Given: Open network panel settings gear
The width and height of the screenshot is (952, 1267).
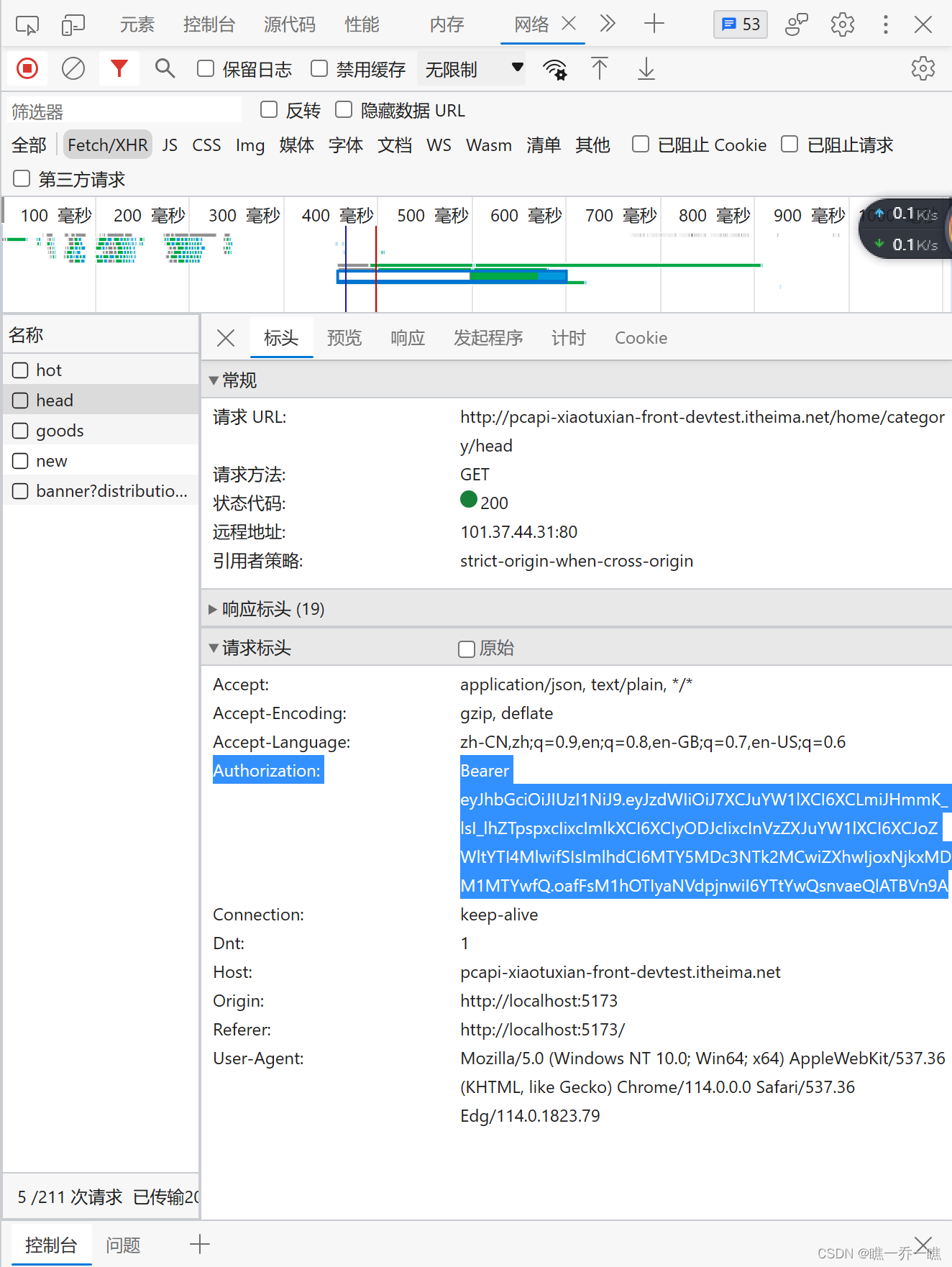Looking at the screenshot, I should (923, 69).
